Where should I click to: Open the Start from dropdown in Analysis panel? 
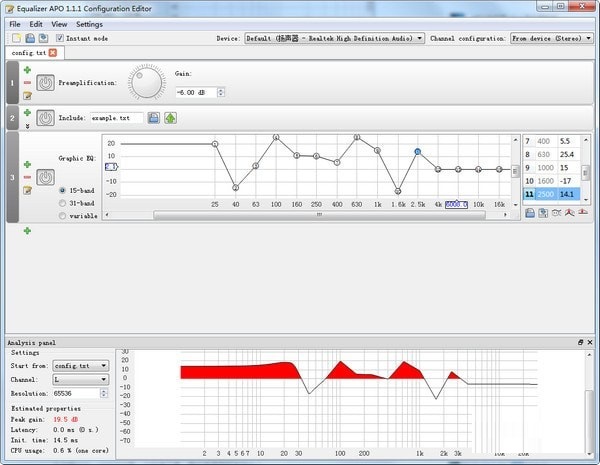81,366
